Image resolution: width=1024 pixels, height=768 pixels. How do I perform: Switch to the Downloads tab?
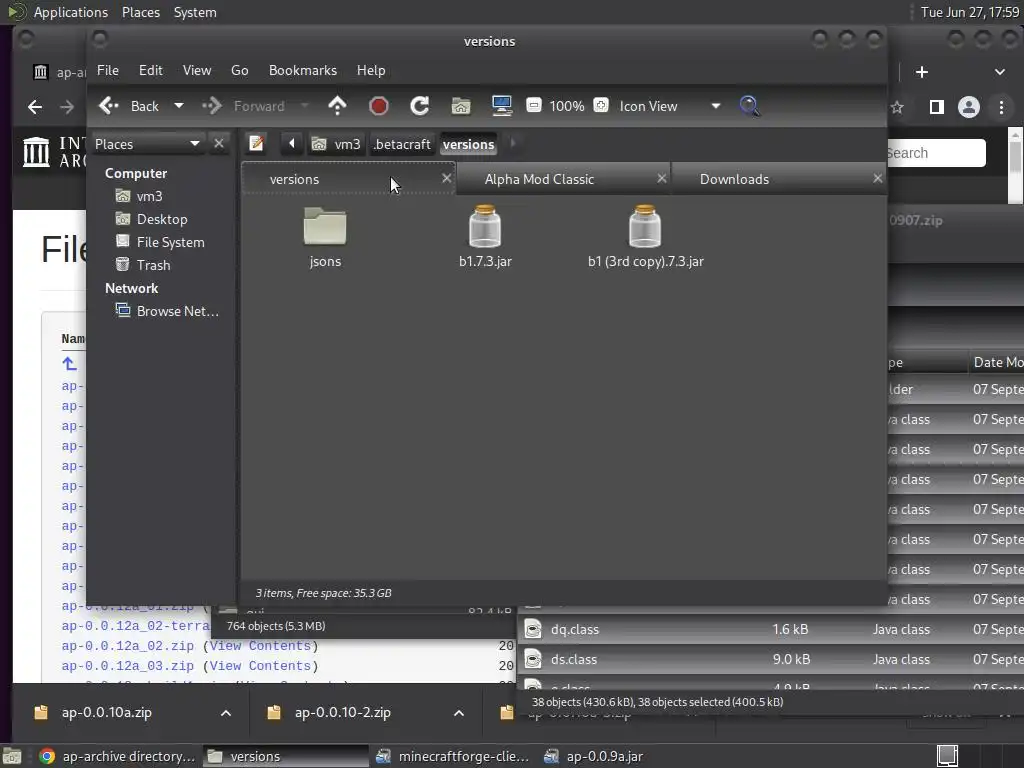click(x=734, y=179)
